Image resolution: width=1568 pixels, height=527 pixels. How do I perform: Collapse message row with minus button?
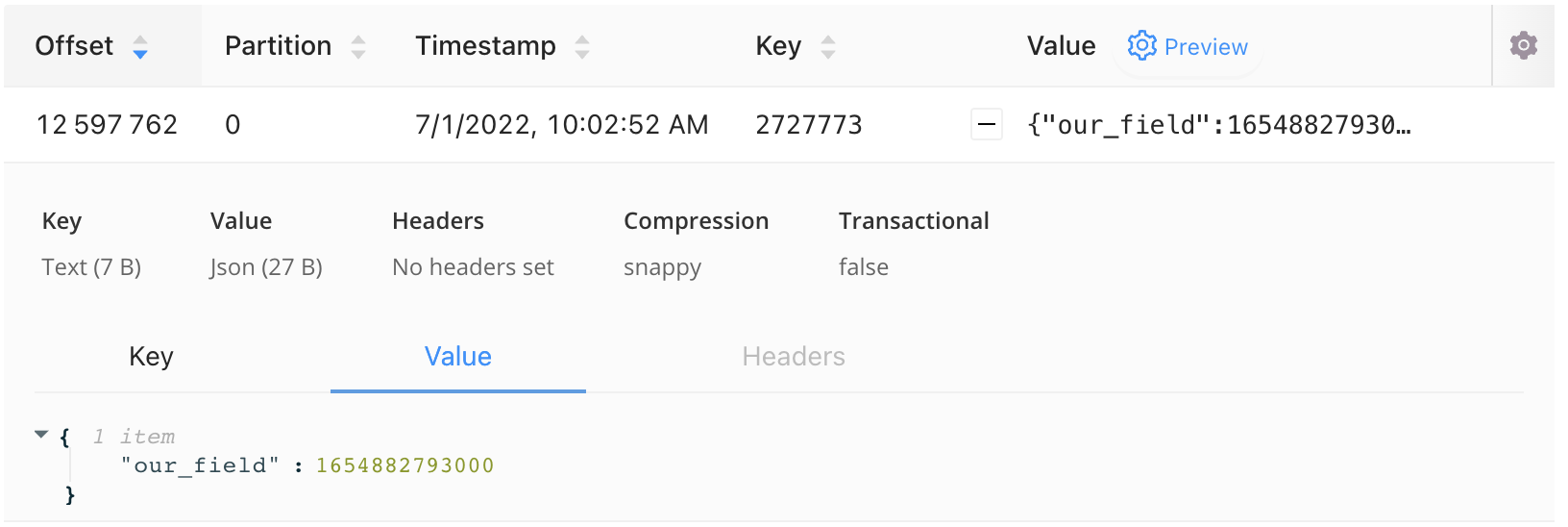987,124
